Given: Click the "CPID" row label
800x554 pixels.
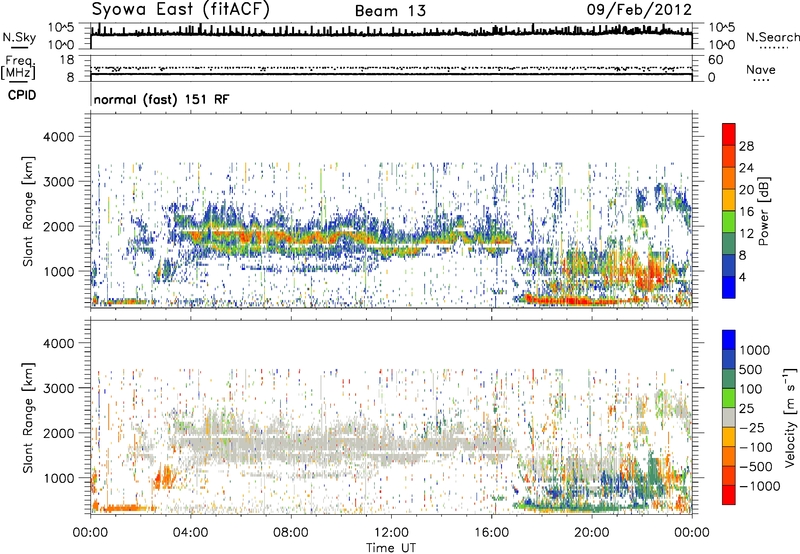Looking at the screenshot, I should (x=22, y=95).
